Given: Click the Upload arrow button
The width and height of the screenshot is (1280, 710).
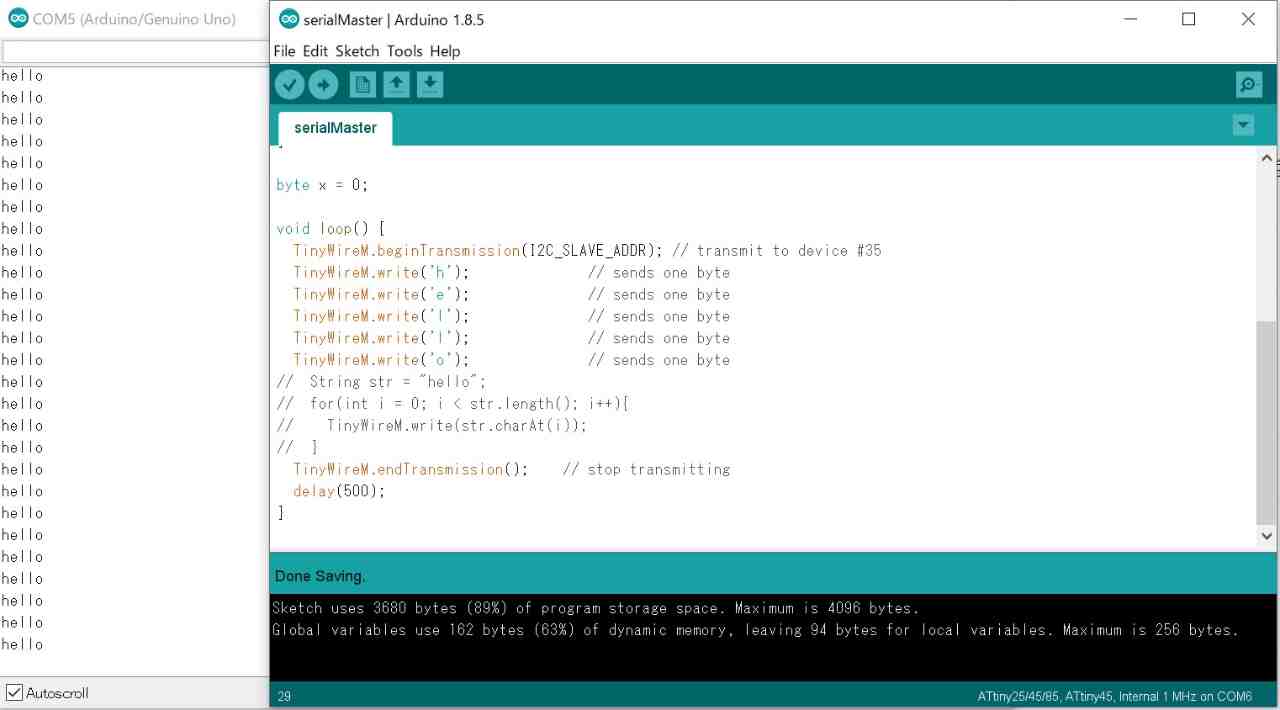Looking at the screenshot, I should 323,85.
